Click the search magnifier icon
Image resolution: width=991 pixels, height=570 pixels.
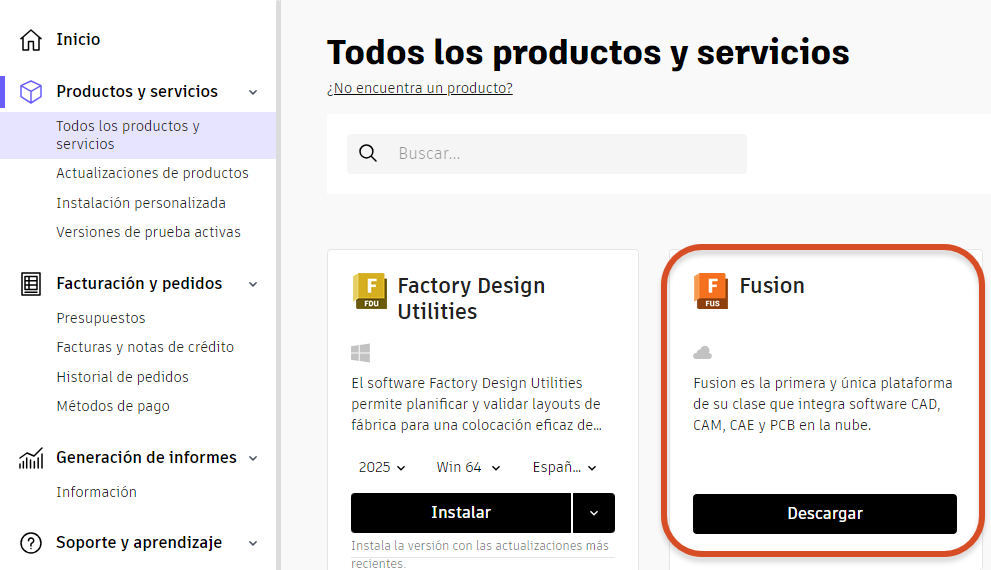point(368,153)
